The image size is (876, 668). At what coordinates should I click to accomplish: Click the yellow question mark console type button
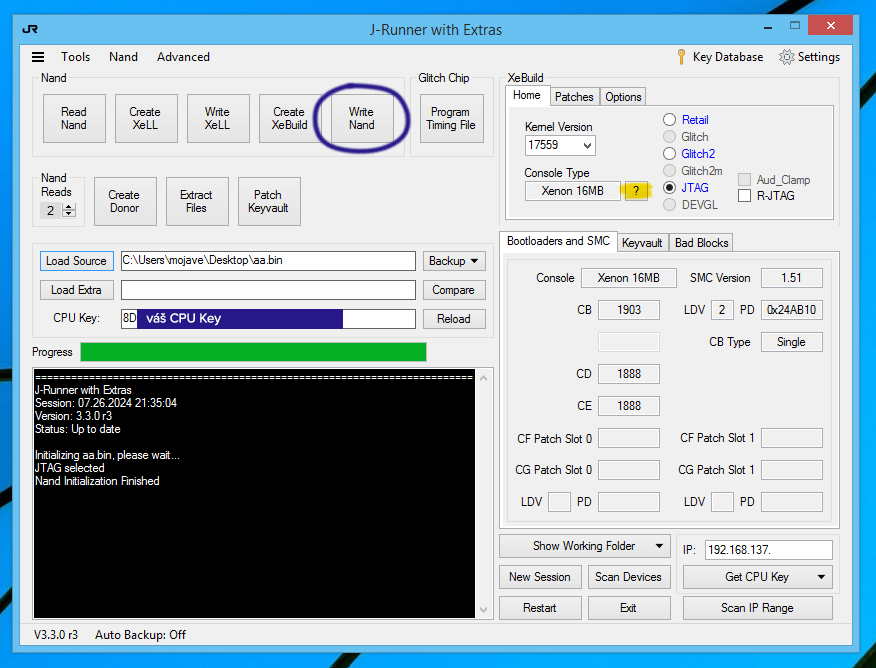pyautogui.click(x=636, y=191)
